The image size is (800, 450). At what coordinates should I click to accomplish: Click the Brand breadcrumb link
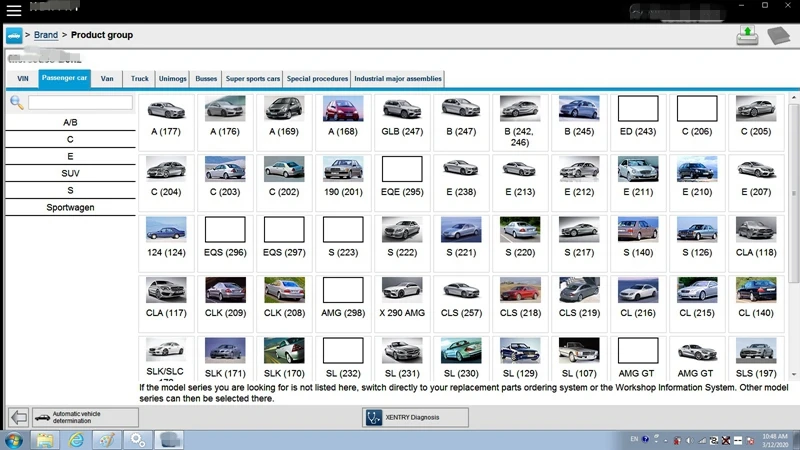click(46, 35)
